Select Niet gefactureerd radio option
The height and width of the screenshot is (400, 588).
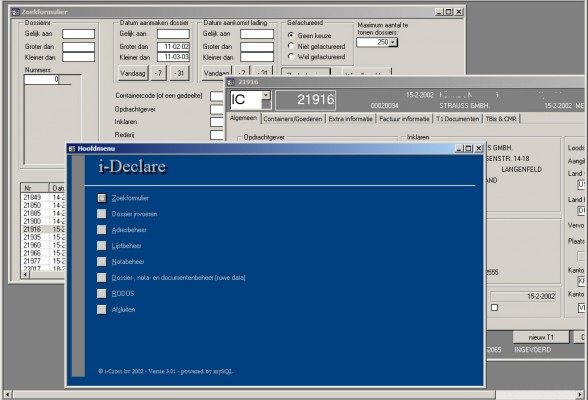point(291,46)
